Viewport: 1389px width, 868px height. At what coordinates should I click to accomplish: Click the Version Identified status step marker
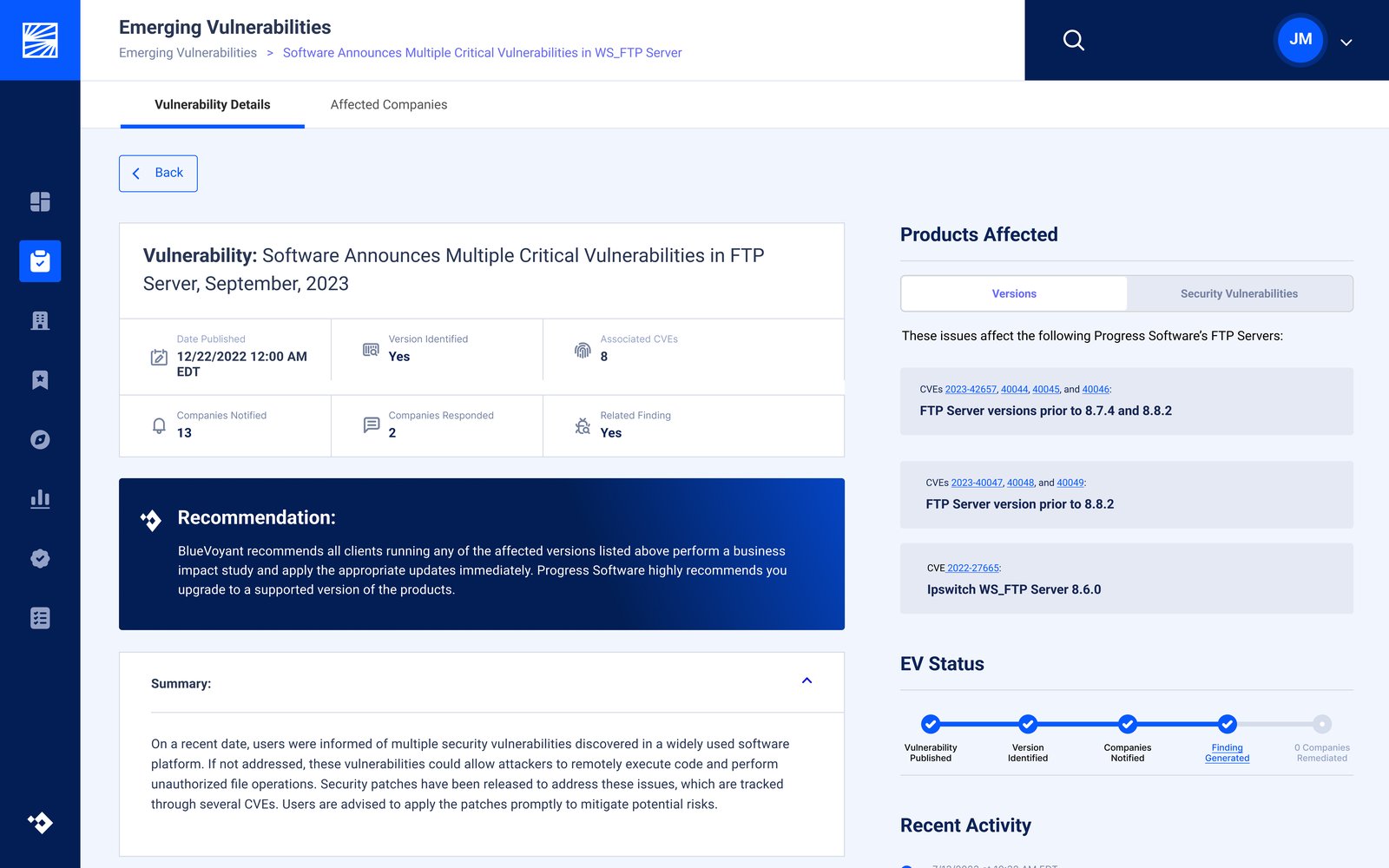point(1028,724)
